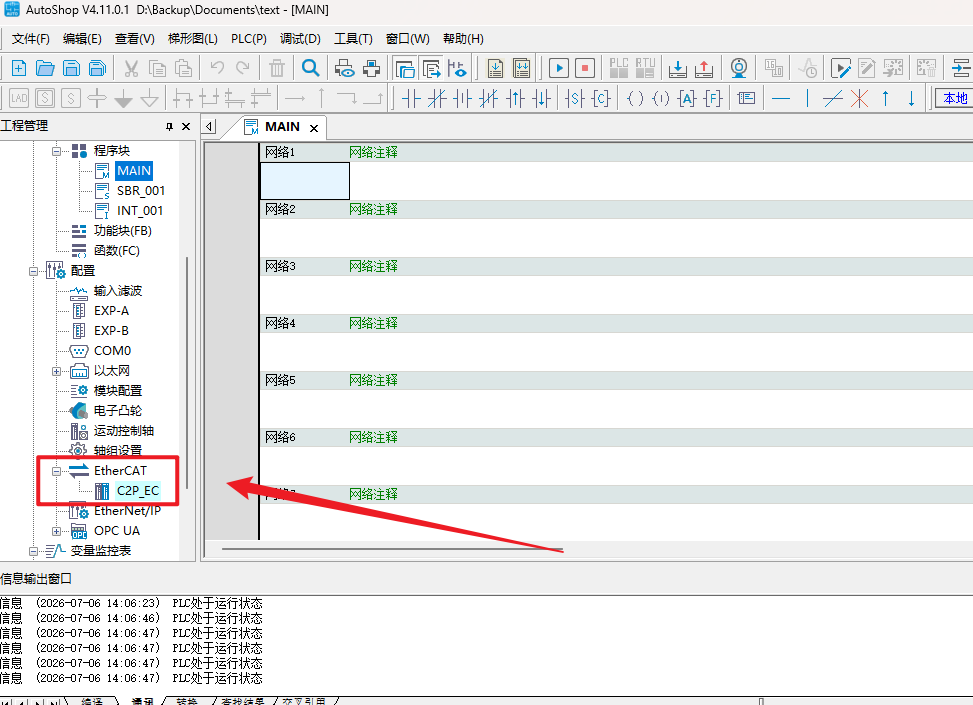Open the 梯形图(L) menu
This screenshot has height=705, width=973.
pyautogui.click(x=192, y=38)
